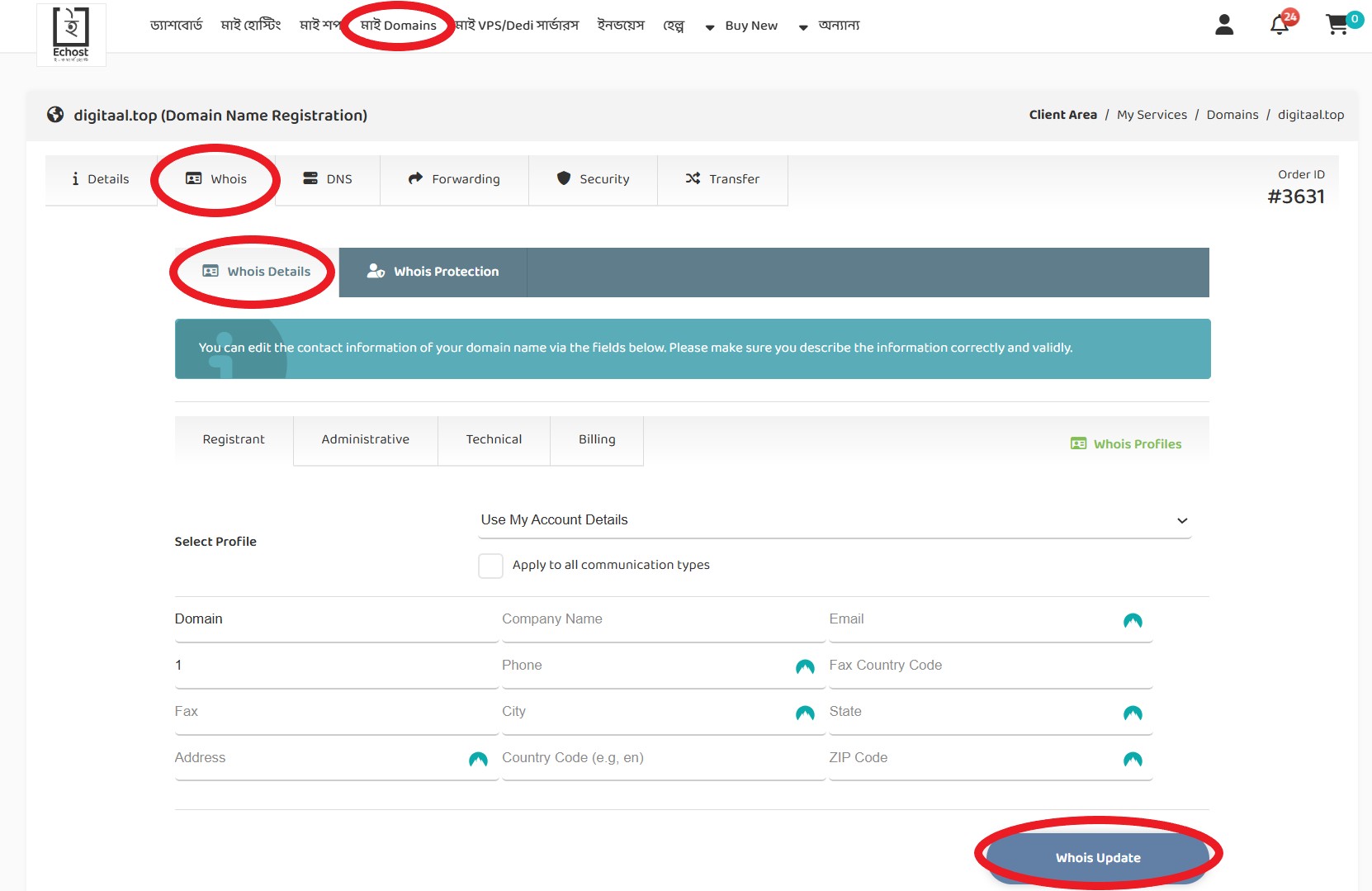1372x891 pixels.
Task: Open the ড্যাশবোর্ড menu item
Action: 176,26
